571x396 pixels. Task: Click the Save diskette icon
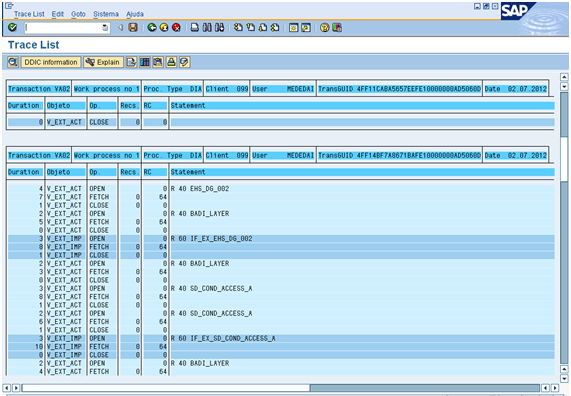133,28
